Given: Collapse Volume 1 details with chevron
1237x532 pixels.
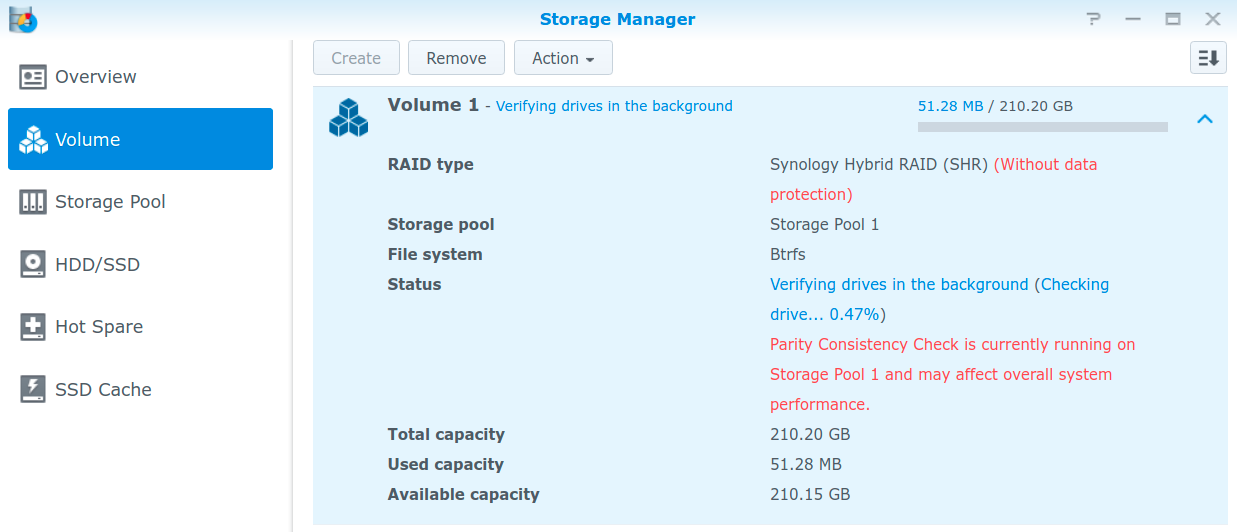Looking at the screenshot, I should (x=1205, y=119).
